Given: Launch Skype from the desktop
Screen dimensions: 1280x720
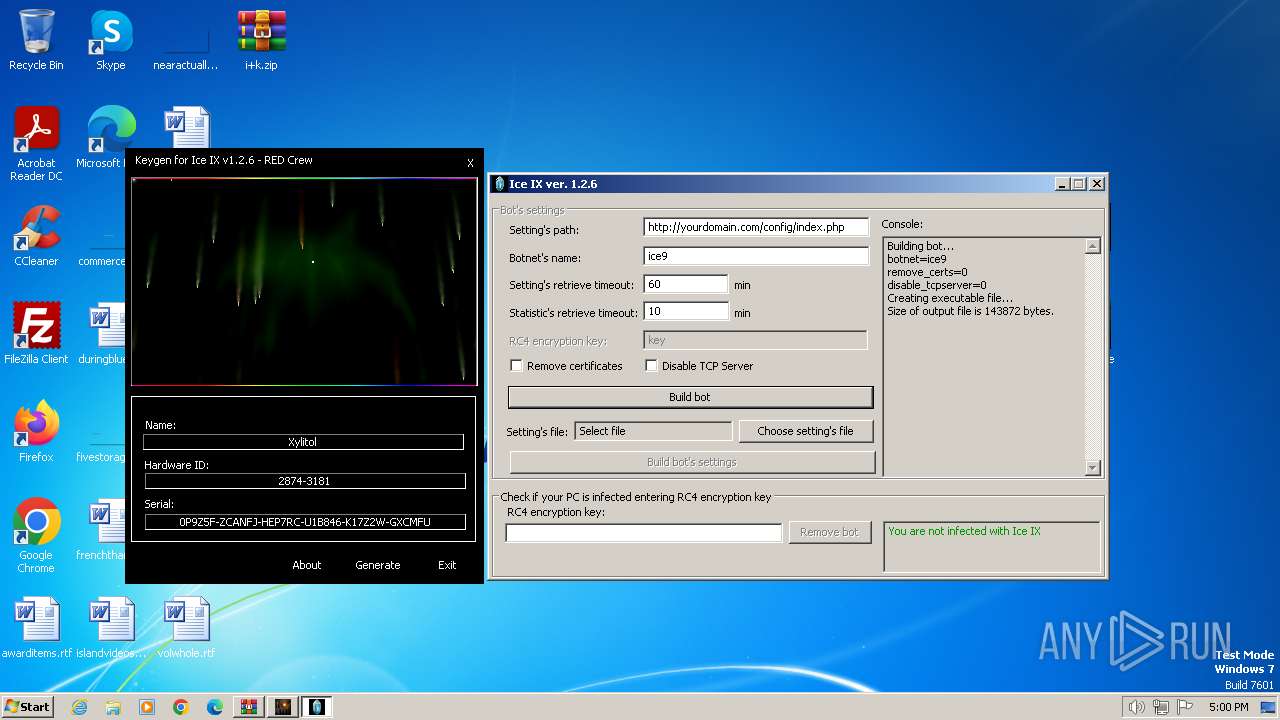Looking at the screenshot, I should point(110,41).
